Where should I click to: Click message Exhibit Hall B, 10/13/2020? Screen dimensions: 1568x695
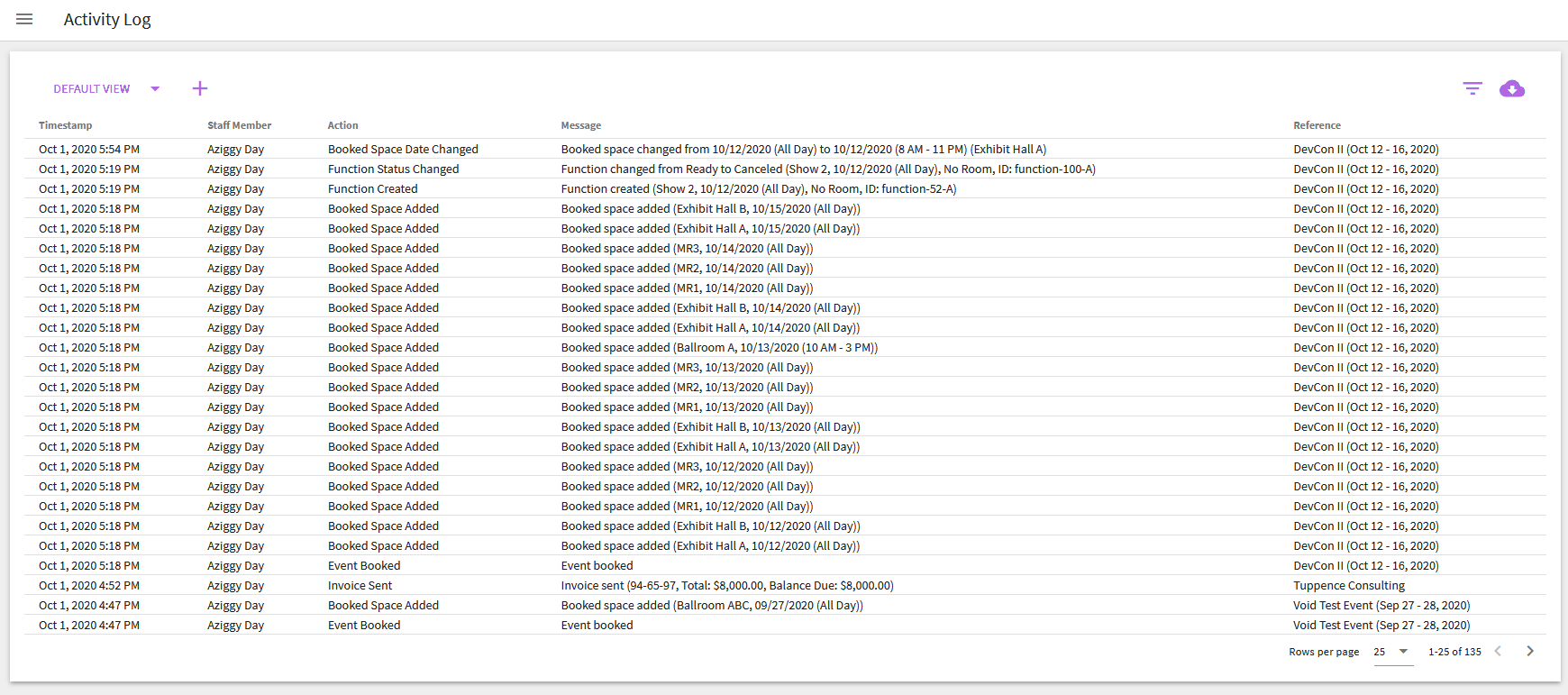(711, 426)
